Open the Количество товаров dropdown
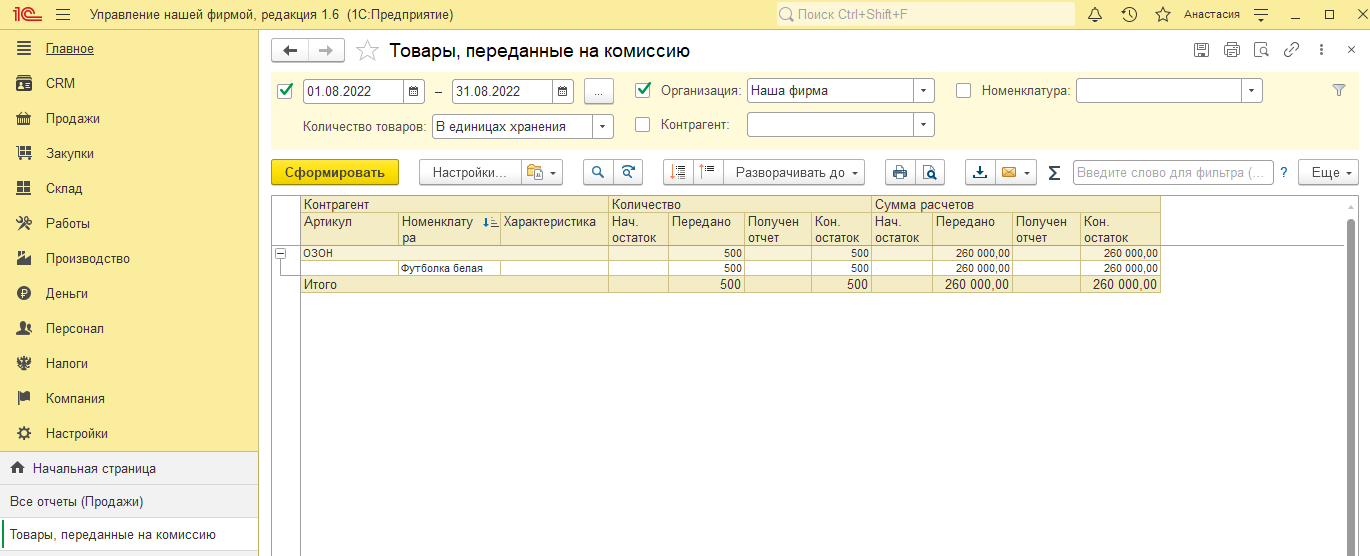This screenshot has height=556, width=1370. (603, 126)
